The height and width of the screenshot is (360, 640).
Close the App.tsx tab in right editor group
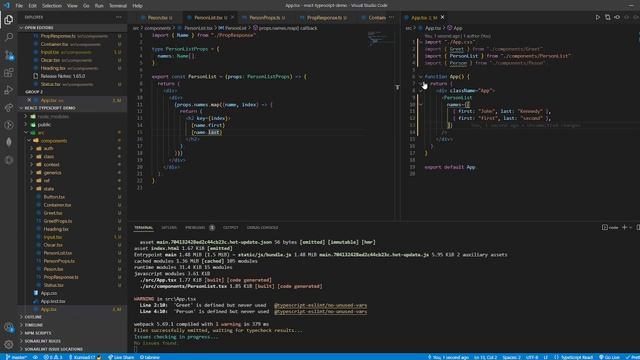[442, 18]
